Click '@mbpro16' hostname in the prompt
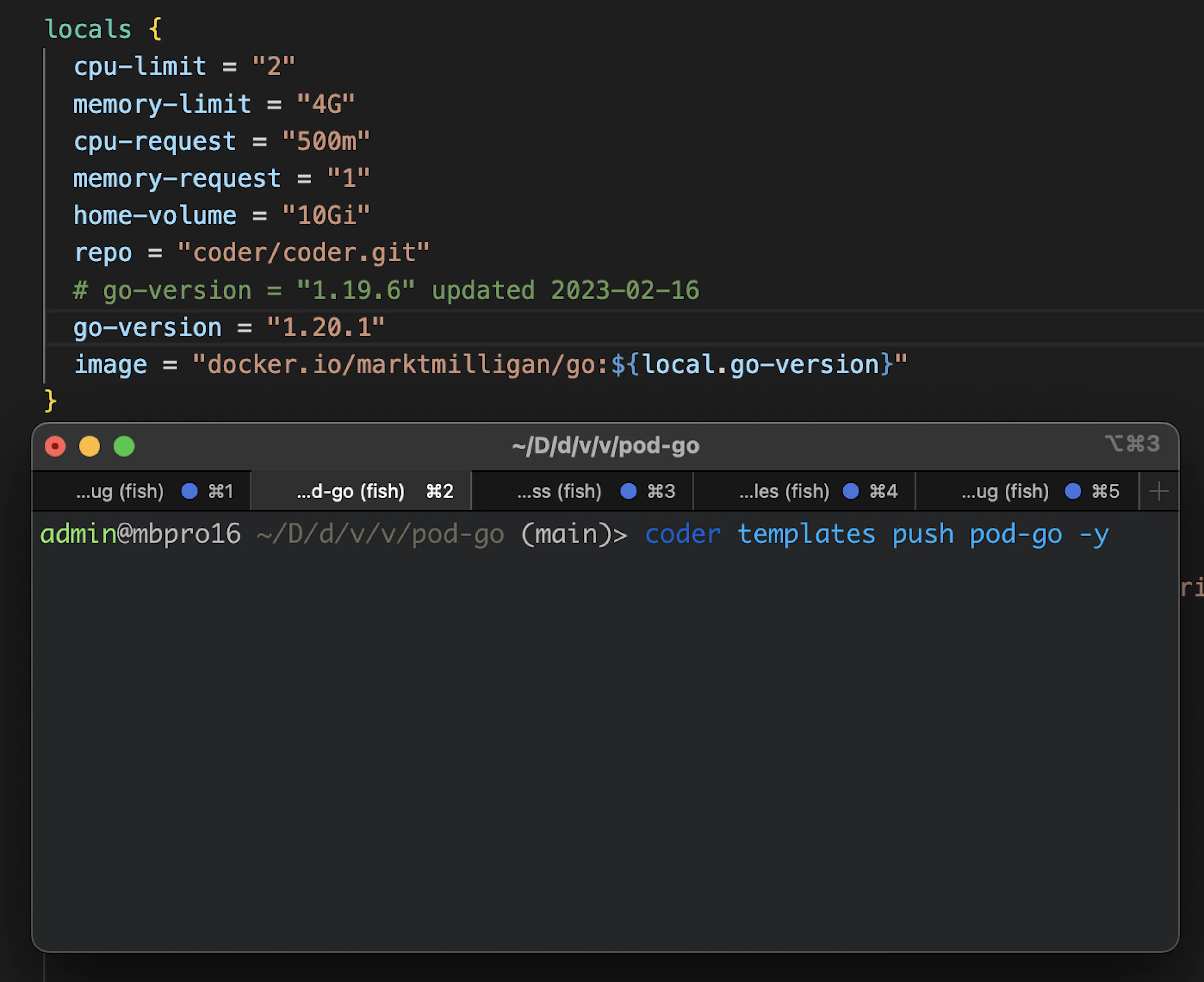Image resolution: width=1204 pixels, height=982 pixels. [179, 534]
